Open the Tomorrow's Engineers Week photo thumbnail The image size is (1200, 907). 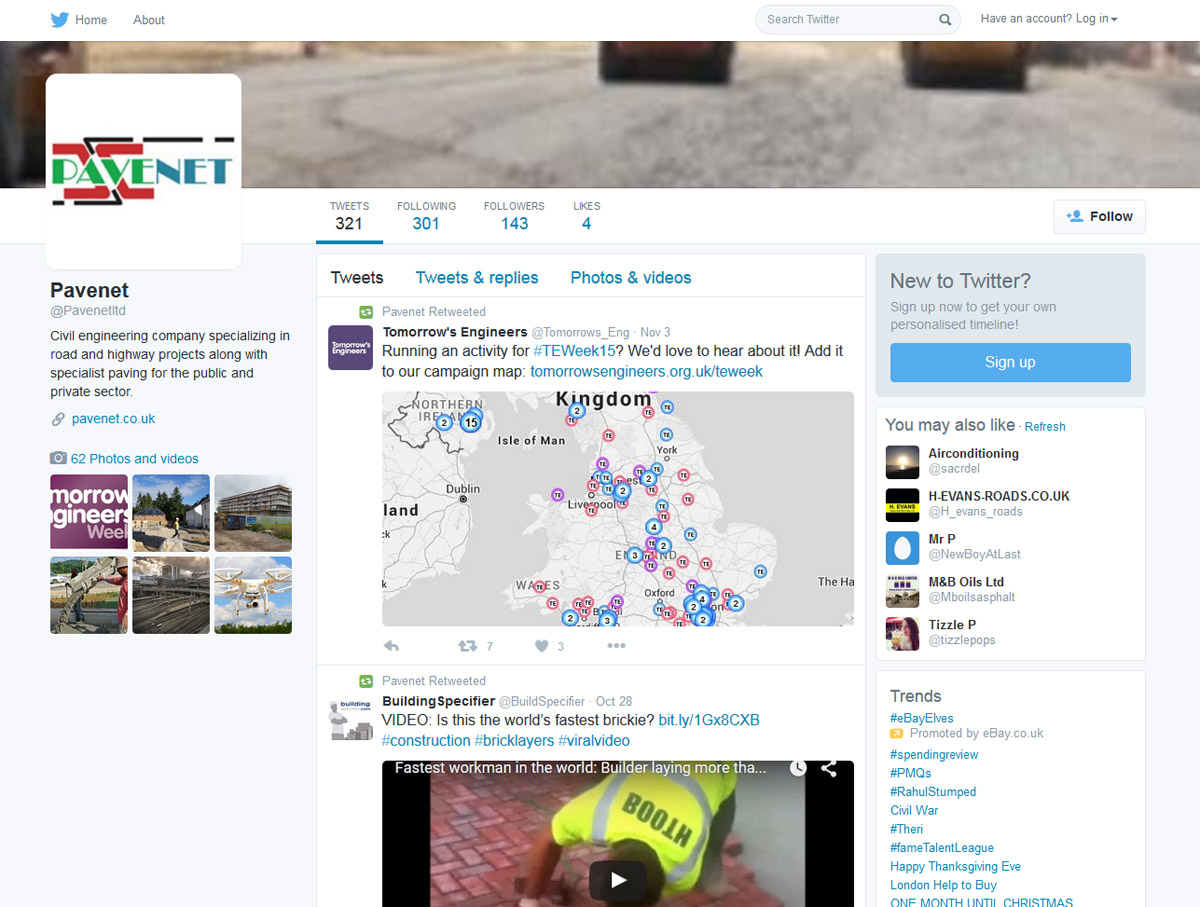click(89, 512)
